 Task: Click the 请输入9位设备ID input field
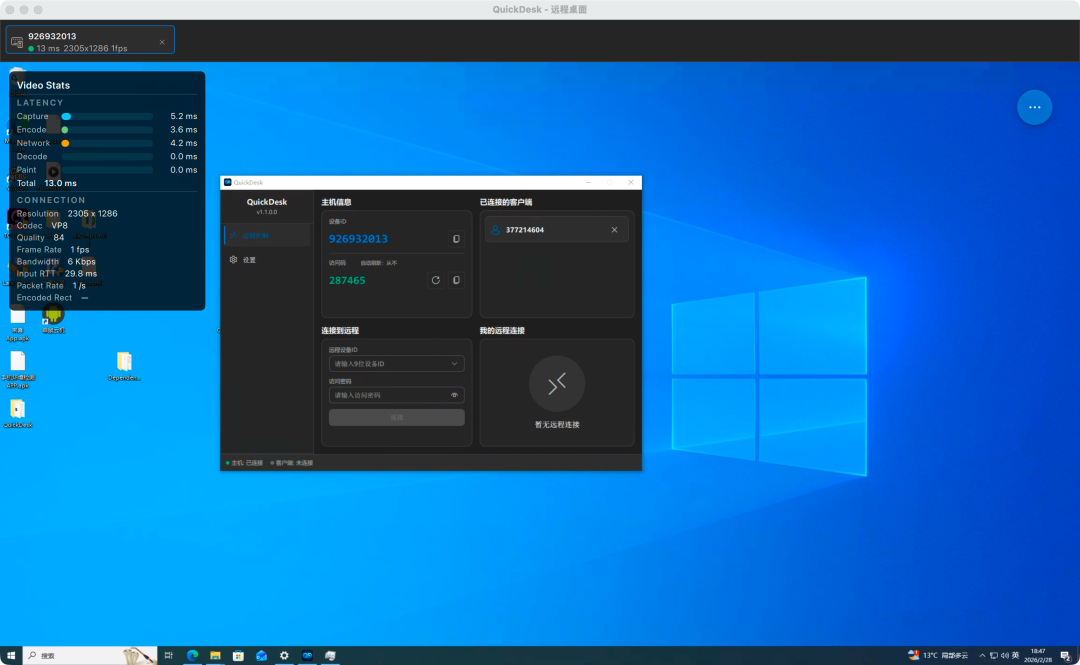coord(390,364)
